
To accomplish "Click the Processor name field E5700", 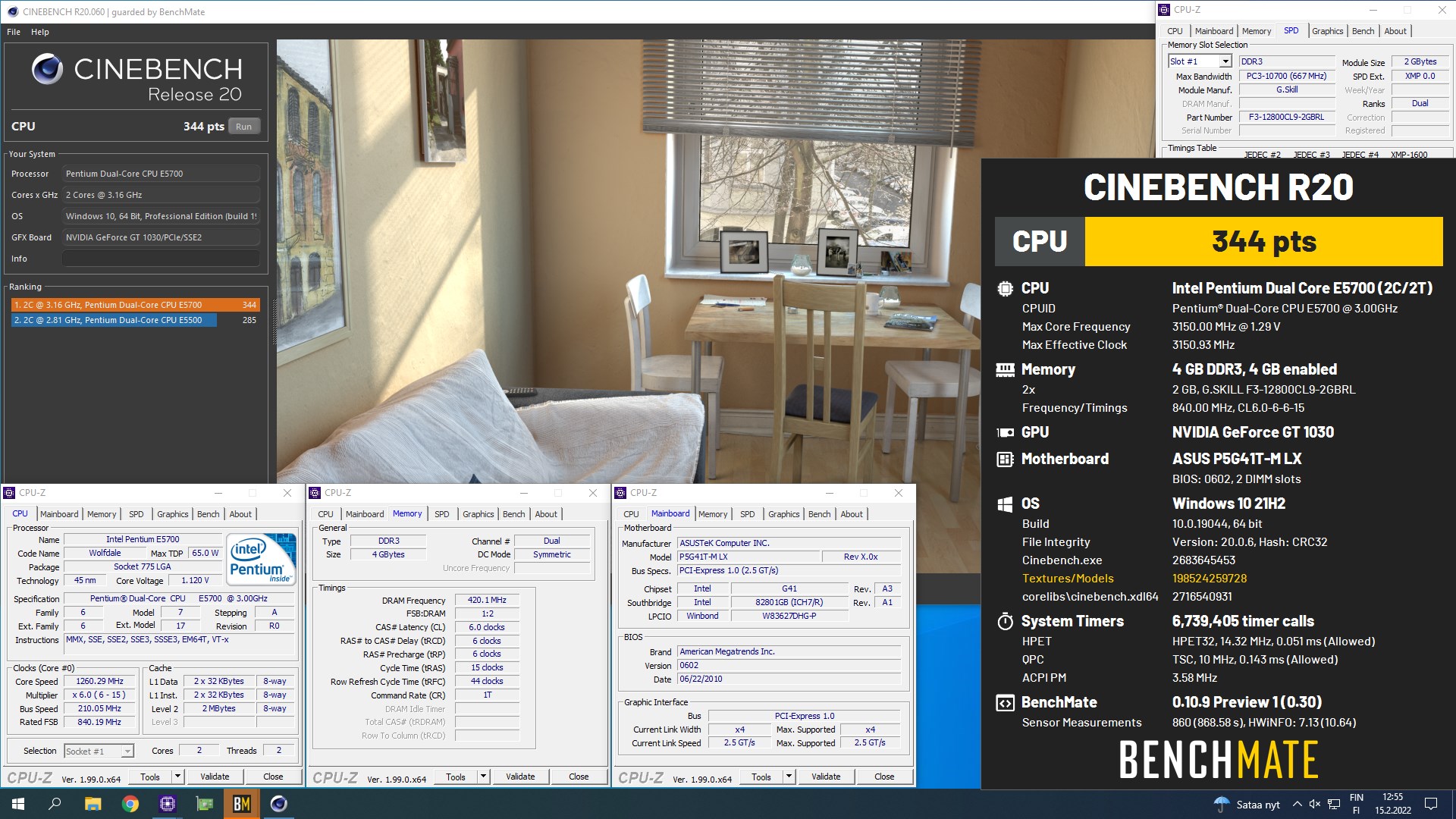I will (161, 174).
